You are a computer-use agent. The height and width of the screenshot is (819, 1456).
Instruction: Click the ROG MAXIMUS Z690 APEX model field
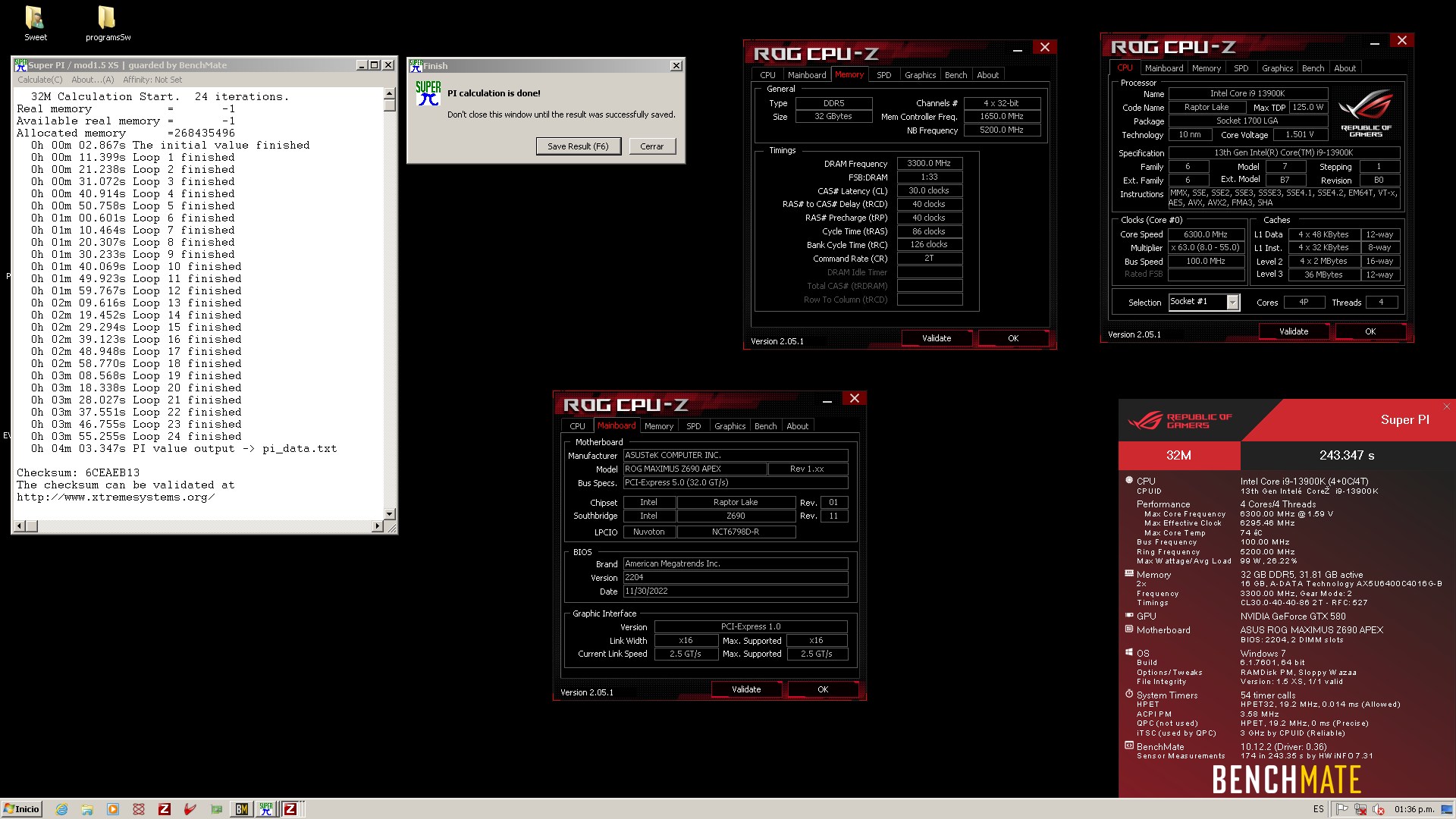pos(695,469)
